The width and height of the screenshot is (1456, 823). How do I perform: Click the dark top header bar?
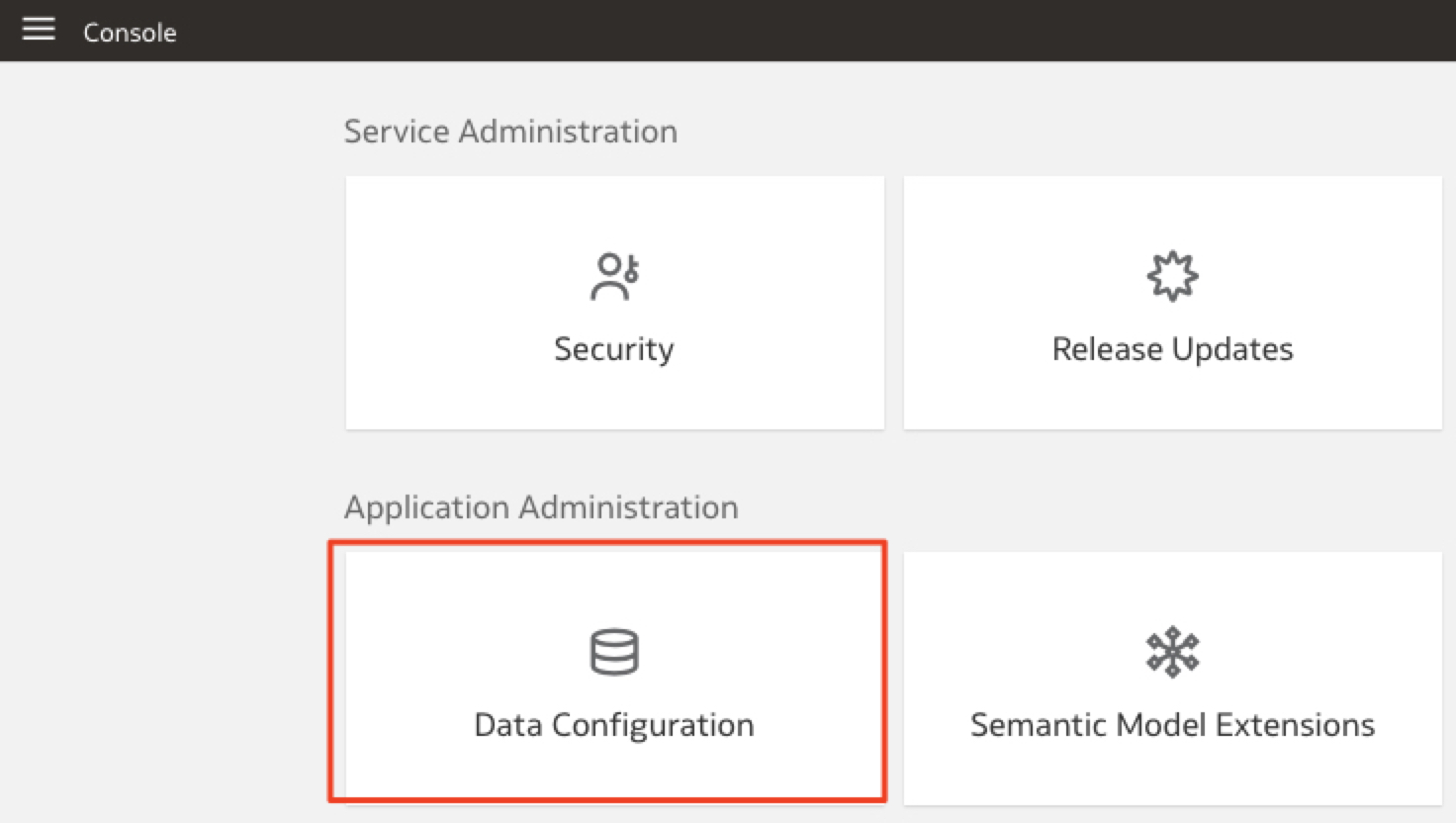coord(791,31)
